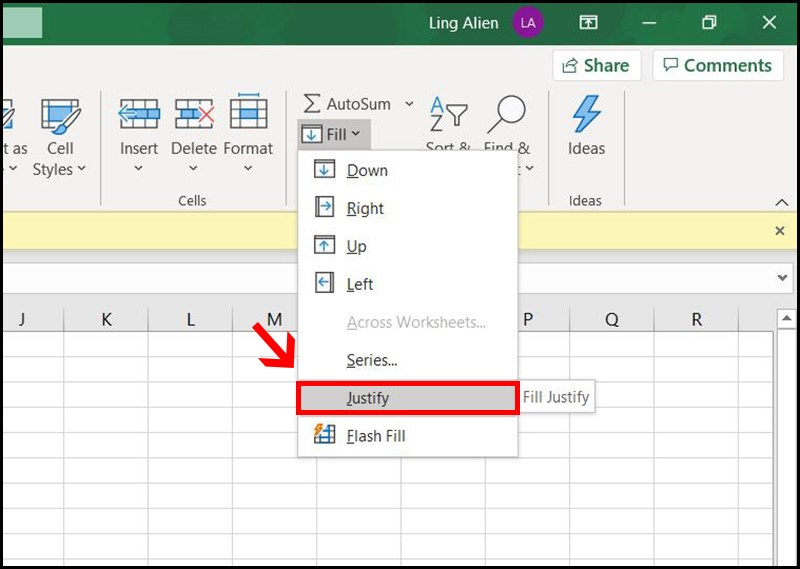
Task: Click the Fill Left arrow icon
Action: [324, 283]
